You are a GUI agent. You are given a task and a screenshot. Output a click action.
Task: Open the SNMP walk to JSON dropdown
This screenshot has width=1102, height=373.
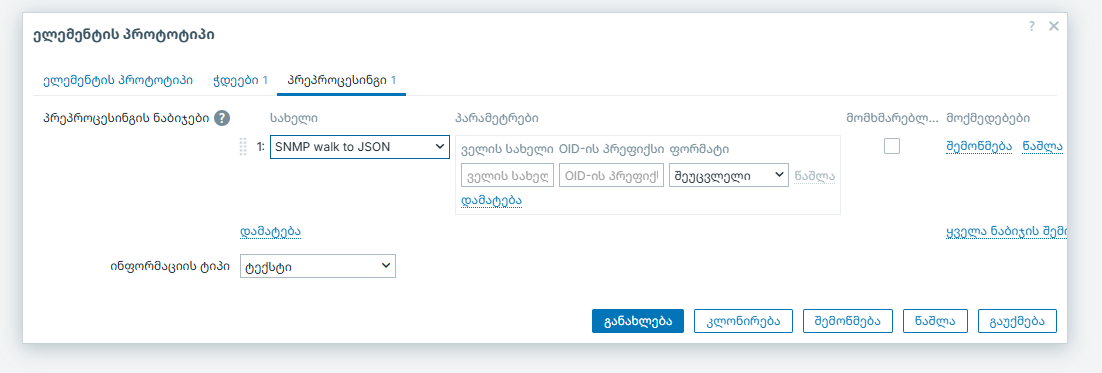[360, 147]
